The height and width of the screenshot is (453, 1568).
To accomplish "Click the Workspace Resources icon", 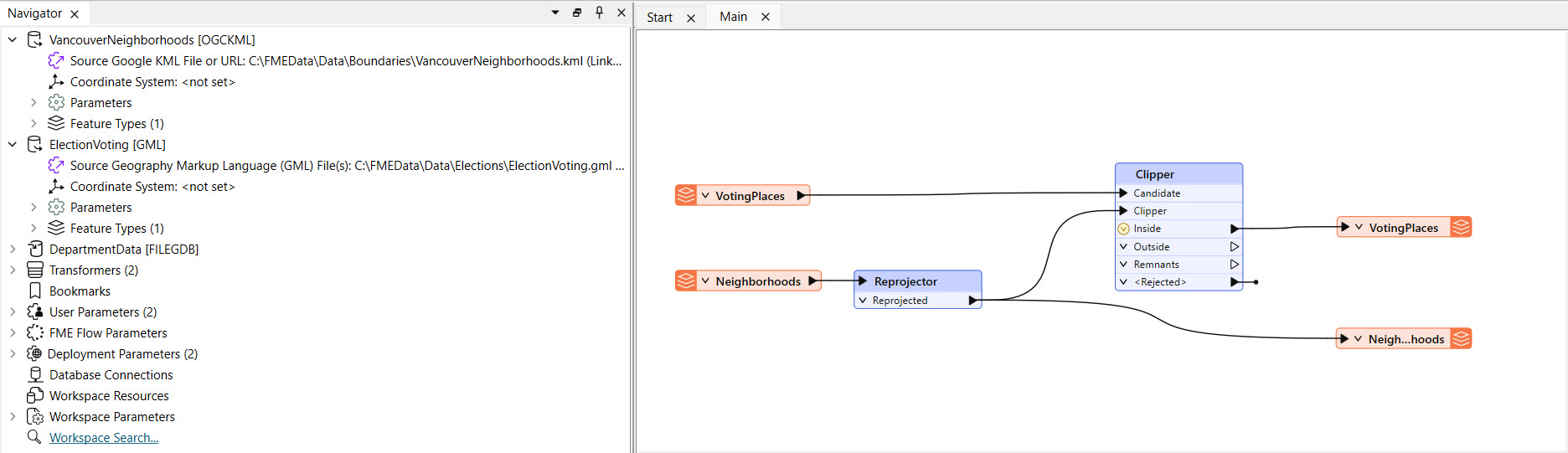I will (35, 395).
